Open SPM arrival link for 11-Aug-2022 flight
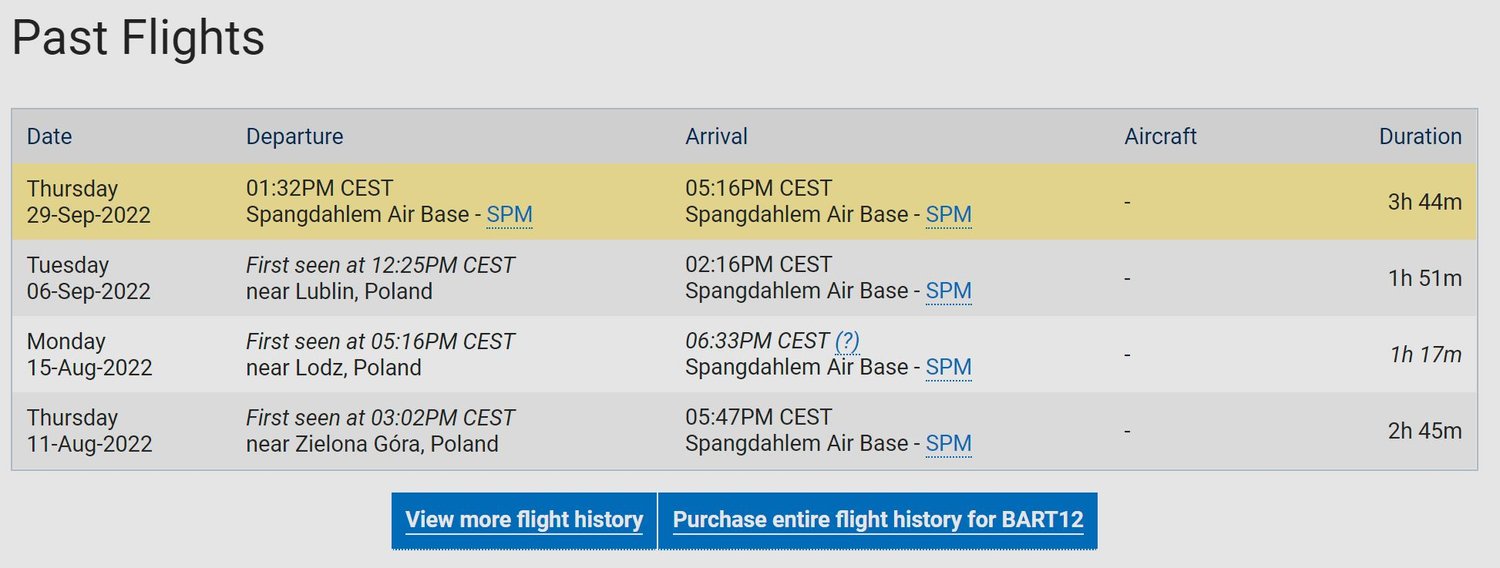This screenshot has height=568, width=1500. point(948,443)
